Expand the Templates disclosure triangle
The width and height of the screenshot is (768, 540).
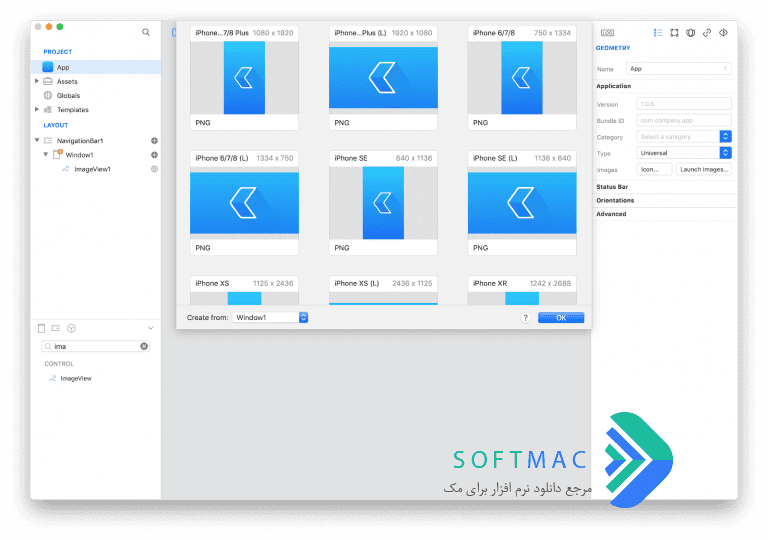tap(37, 109)
